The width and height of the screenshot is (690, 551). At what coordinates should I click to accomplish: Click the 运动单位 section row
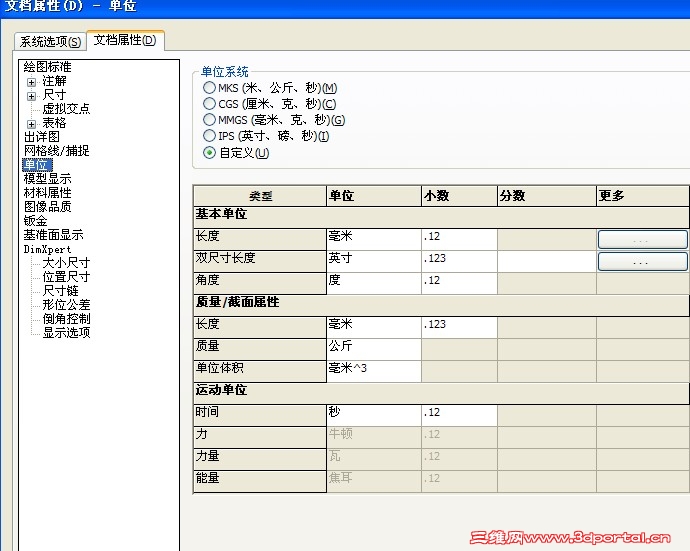pyautogui.click(x=441, y=393)
